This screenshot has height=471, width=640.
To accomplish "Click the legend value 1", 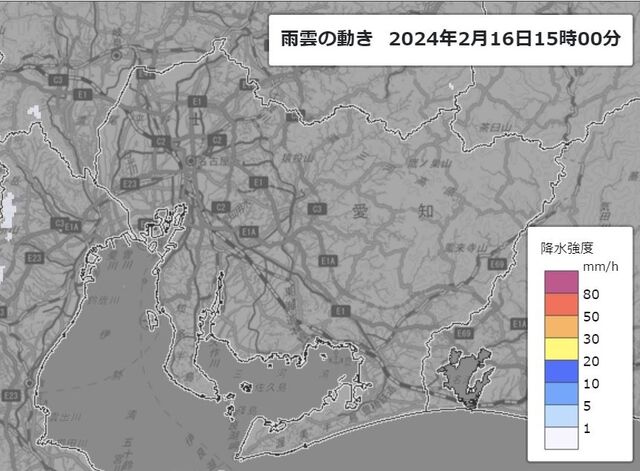I will 587,428.
